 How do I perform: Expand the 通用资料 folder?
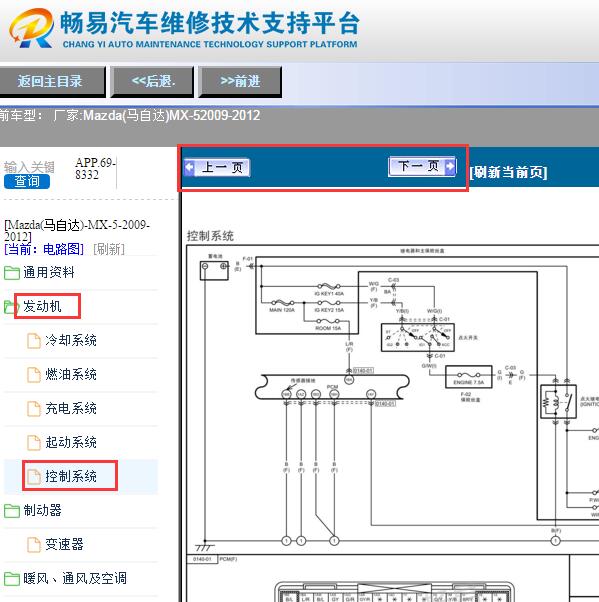coord(48,273)
